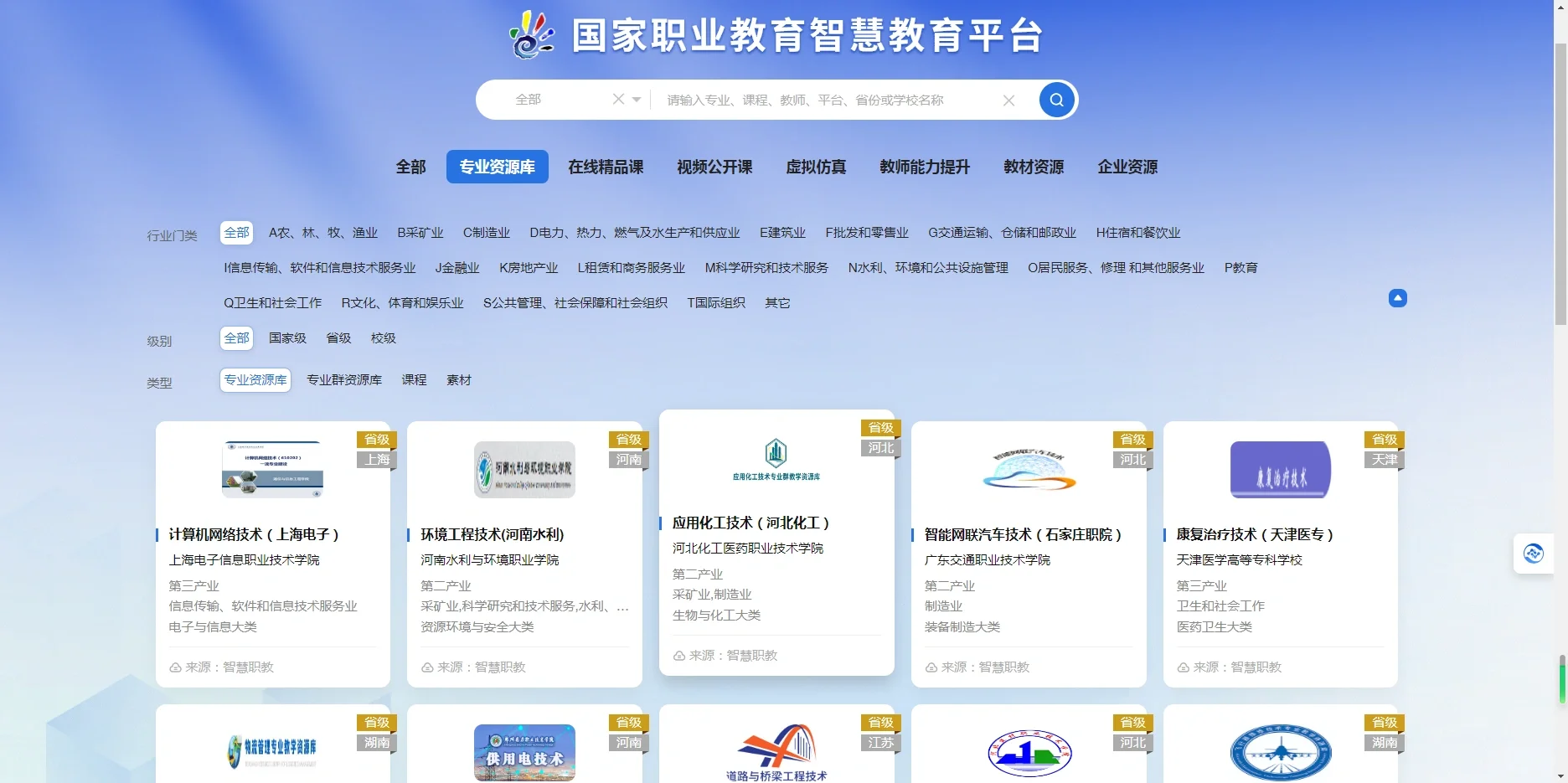Select type 专业群资源库

tap(344, 380)
